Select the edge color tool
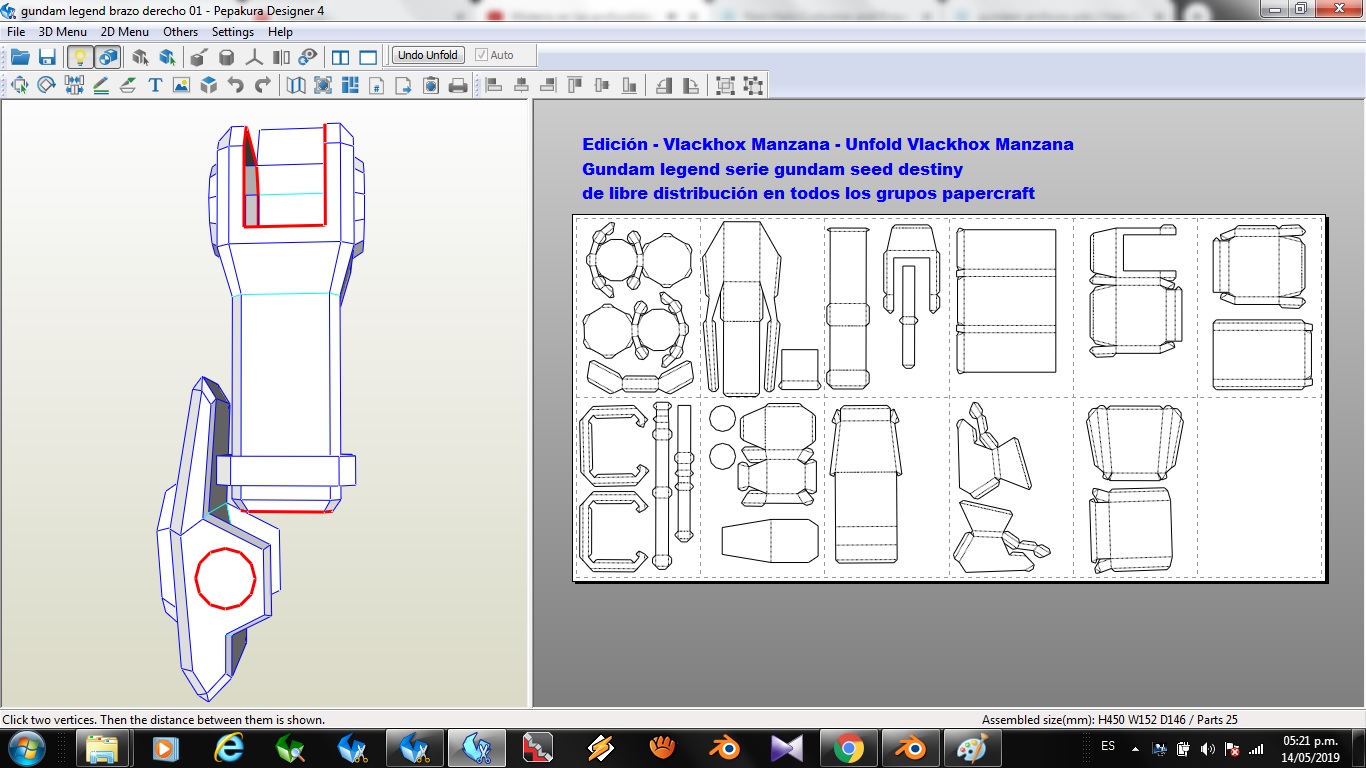 [x=128, y=86]
